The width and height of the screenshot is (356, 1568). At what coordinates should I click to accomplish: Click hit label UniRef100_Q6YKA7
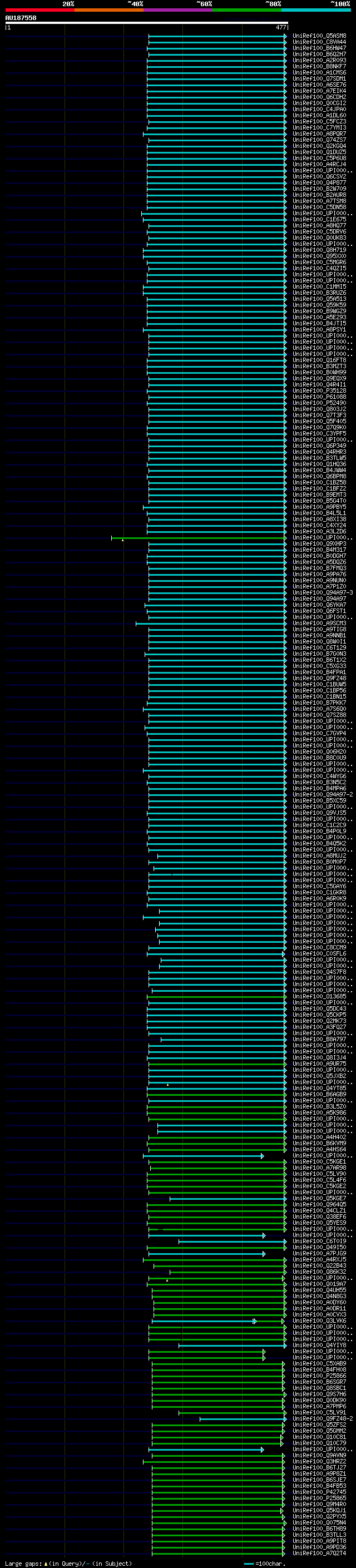coord(319,605)
